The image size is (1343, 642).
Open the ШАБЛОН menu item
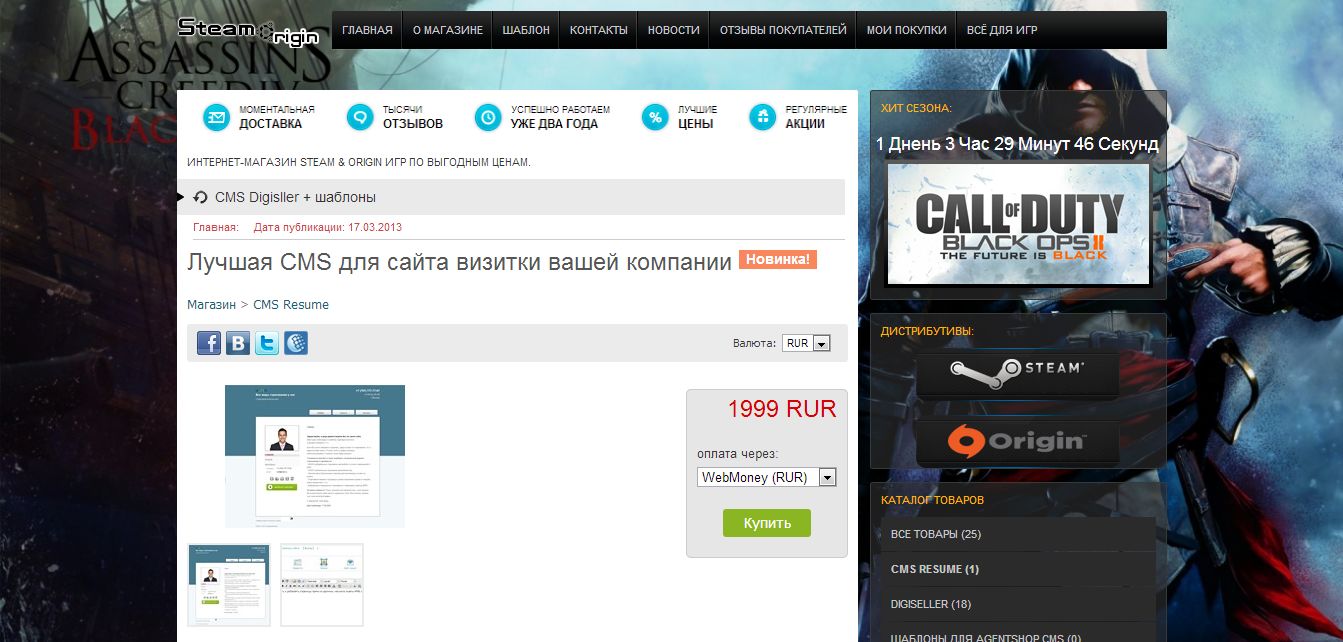click(x=526, y=30)
